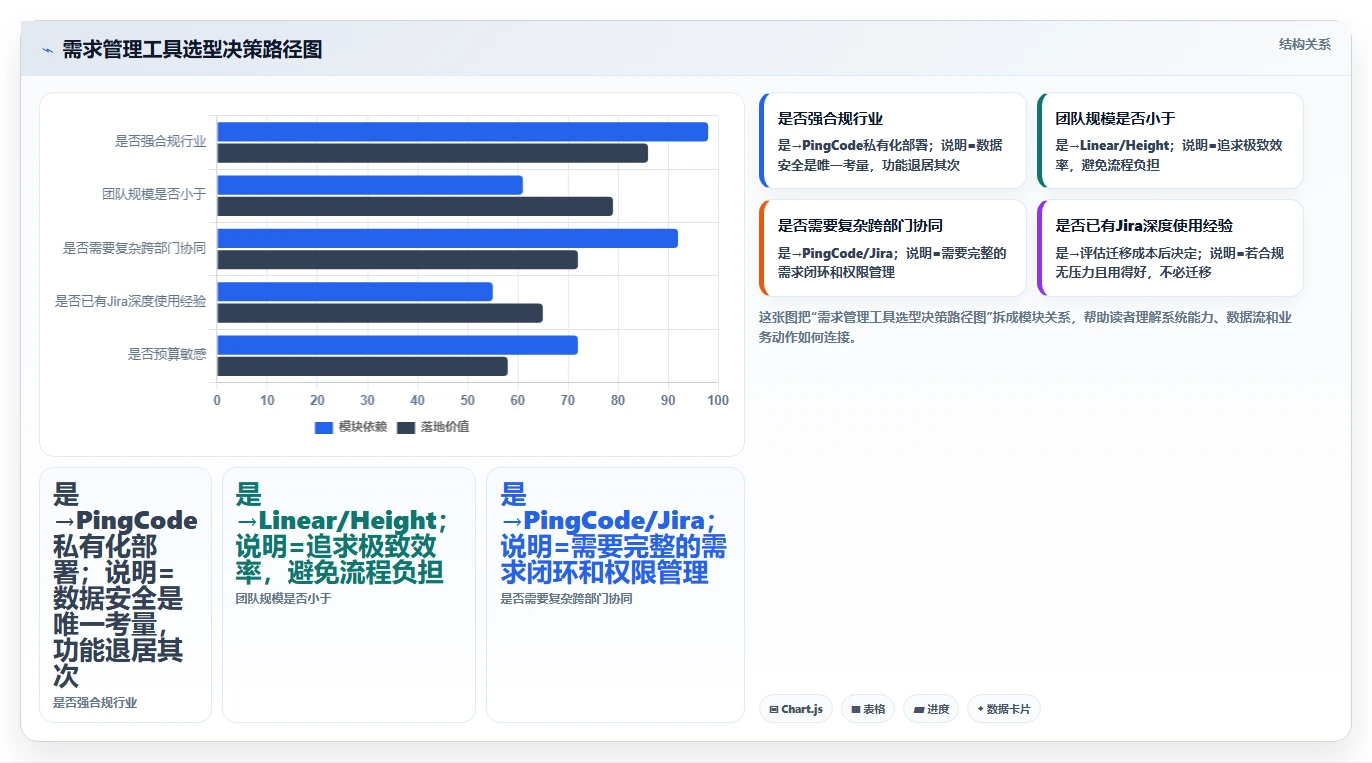Click the dark bar for 团队规模是否小于
The height and width of the screenshot is (763, 1372).
click(415, 206)
